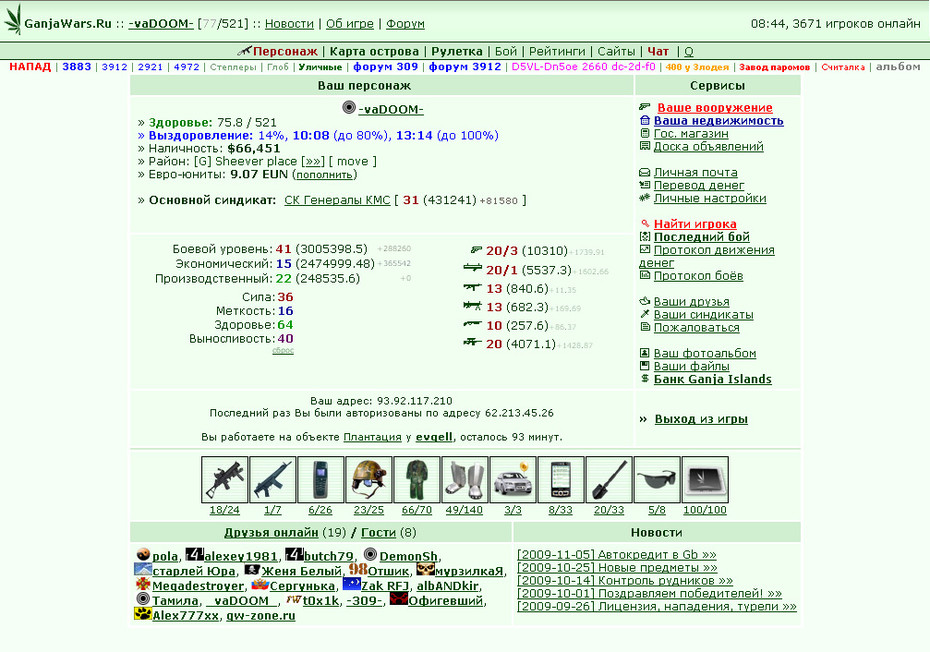Open Завод паромов shortcut link
The width and height of the screenshot is (930, 652).
[774, 67]
